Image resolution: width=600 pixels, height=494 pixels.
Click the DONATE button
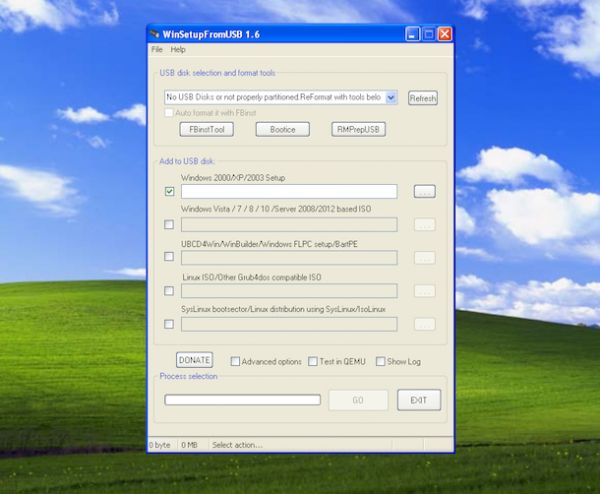click(194, 360)
